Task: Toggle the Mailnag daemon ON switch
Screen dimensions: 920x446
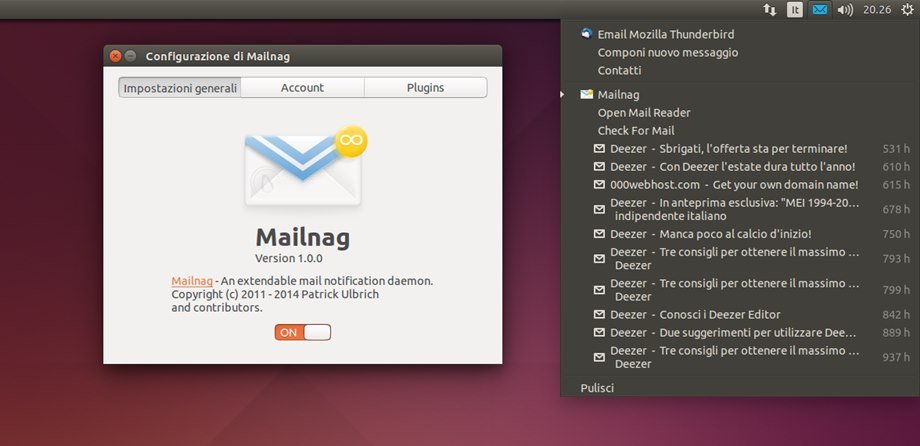Action: [x=302, y=332]
